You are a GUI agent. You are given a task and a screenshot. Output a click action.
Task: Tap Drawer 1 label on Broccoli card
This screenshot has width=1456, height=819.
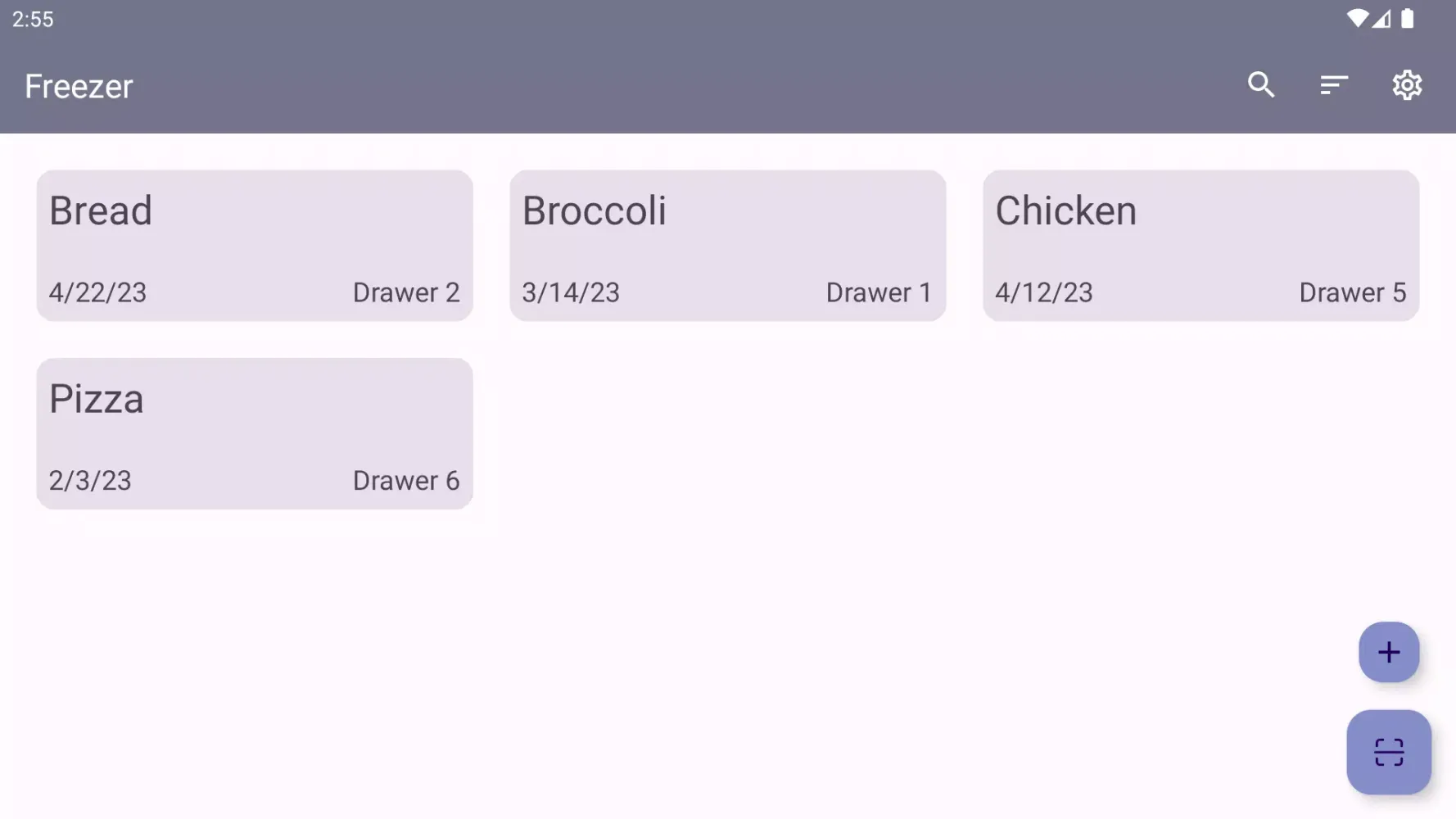tap(878, 292)
